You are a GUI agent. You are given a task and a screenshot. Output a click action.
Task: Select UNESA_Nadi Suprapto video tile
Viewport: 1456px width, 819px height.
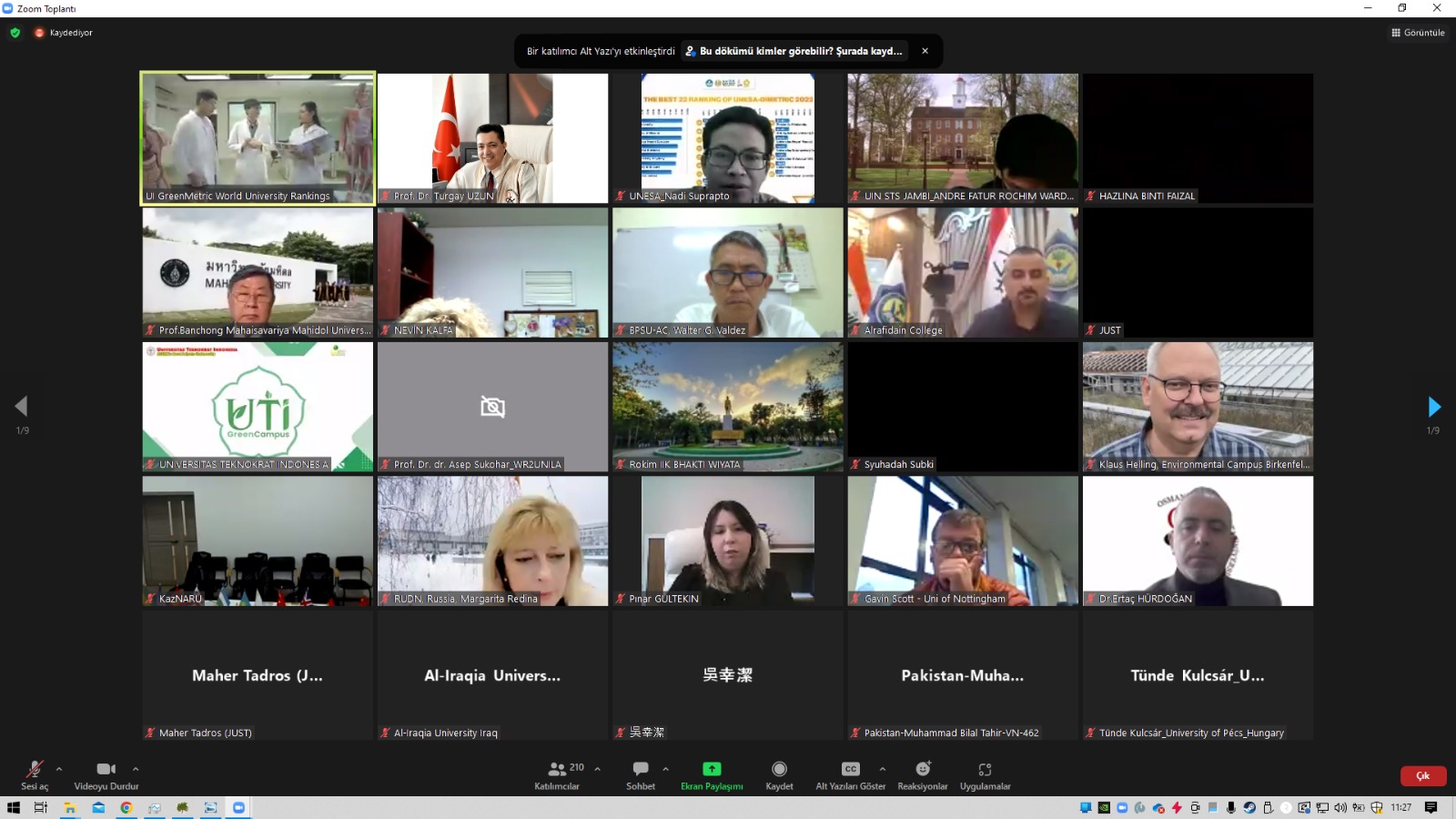(728, 138)
